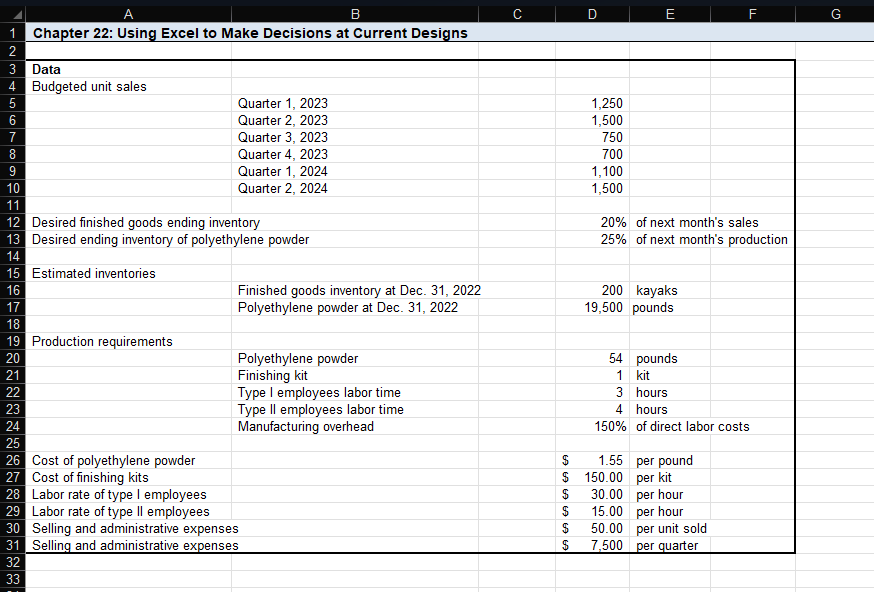Click the 7,500 per quarter value
This screenshot has width=874, height=592.
point(607,546)
